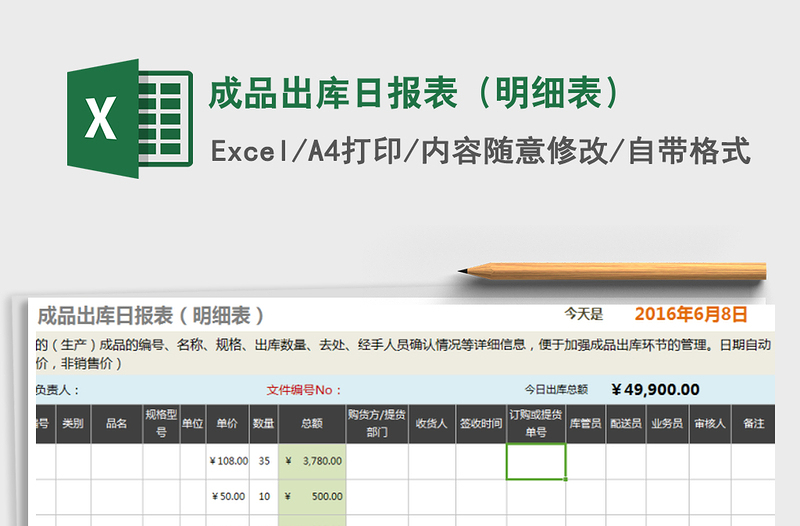Select the unit price cell ¥50.00
Image resolution: width=800 pixels, height=526 pixels.
click(x=228, y=496)
